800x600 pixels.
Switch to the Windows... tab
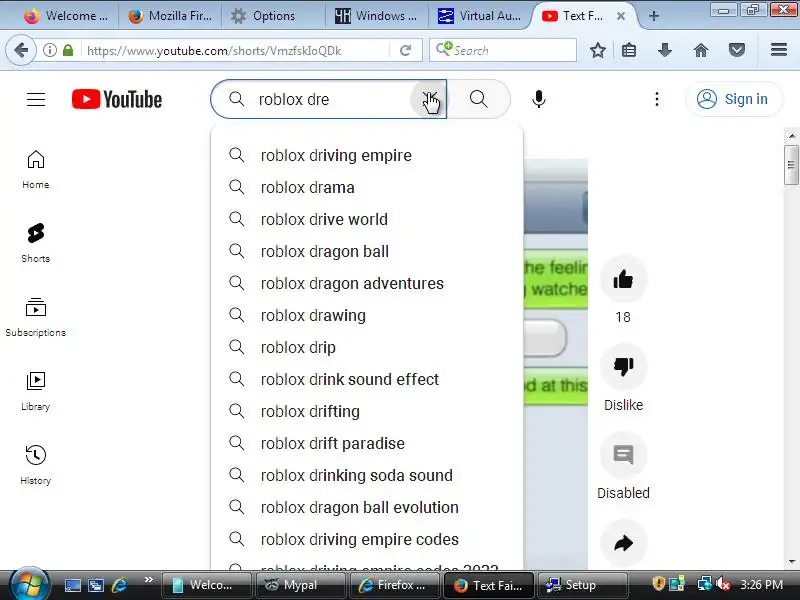(377, 16)
